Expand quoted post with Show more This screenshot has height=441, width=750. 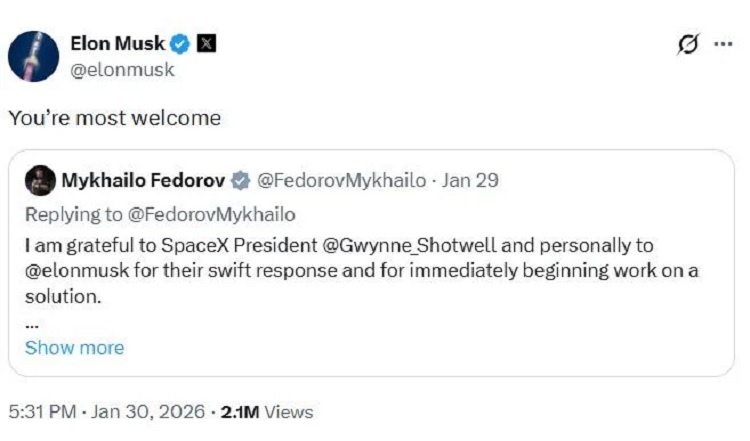[74, 348]
